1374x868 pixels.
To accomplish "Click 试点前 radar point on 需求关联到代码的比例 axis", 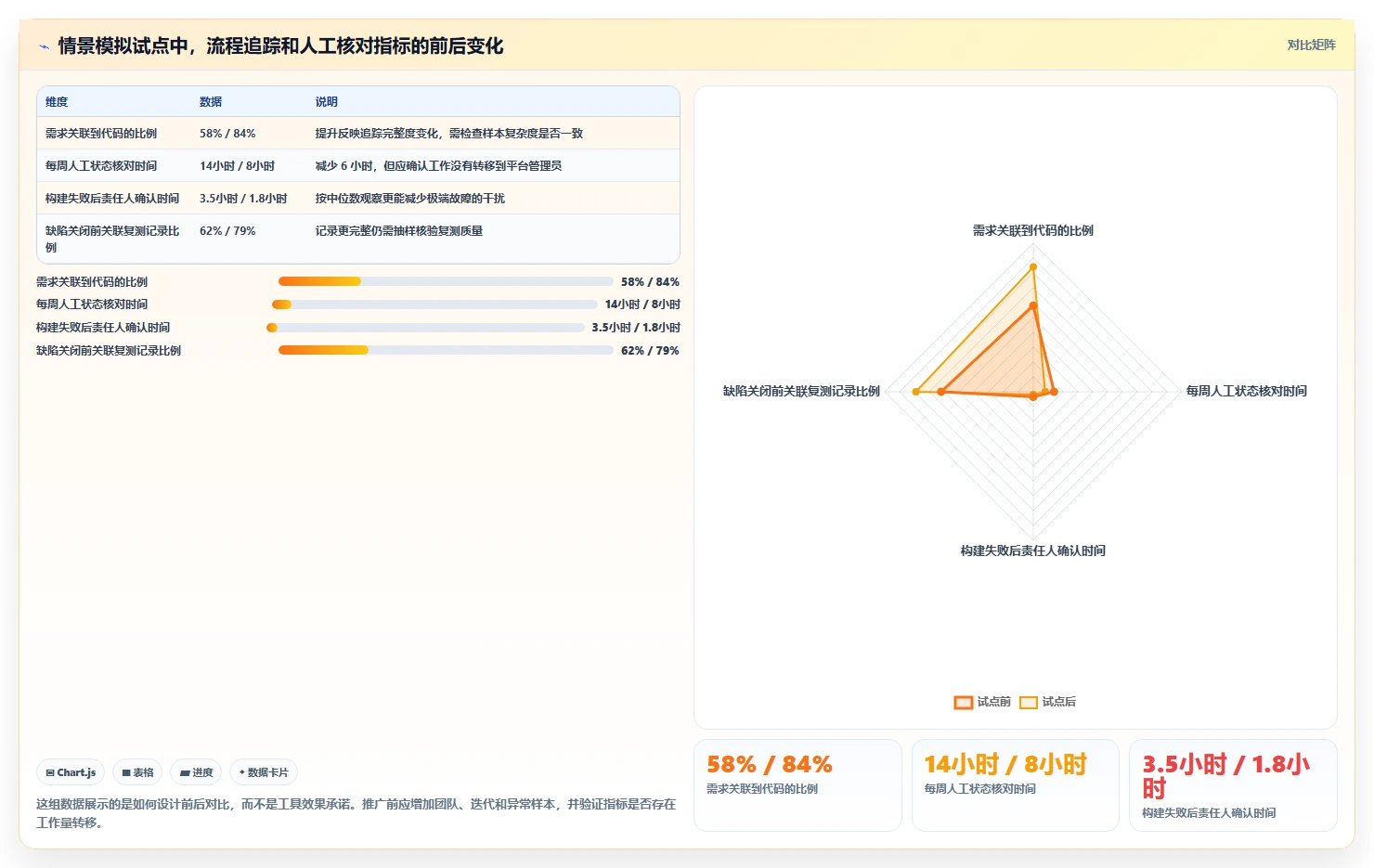I will pyautogui.click(x=1033, y=305).
